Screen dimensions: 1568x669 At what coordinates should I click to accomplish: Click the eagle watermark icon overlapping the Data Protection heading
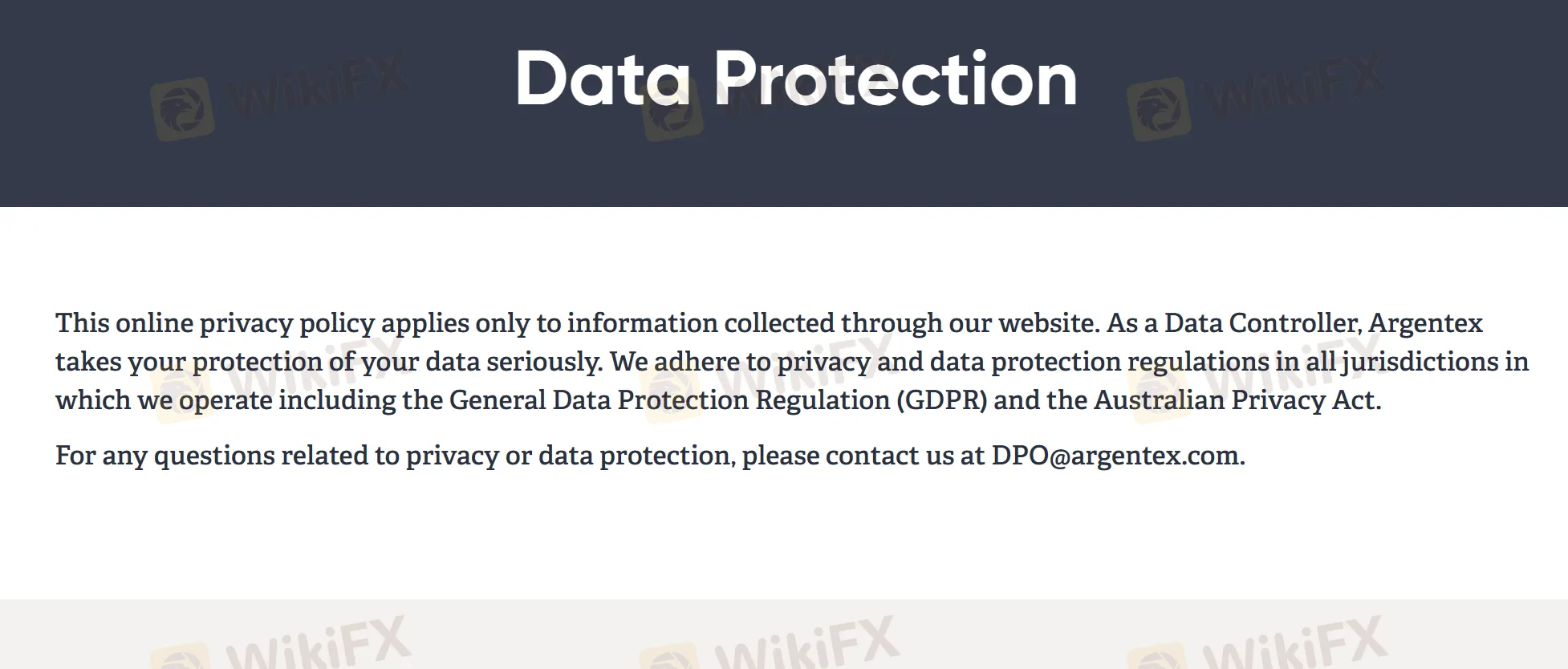672,109
